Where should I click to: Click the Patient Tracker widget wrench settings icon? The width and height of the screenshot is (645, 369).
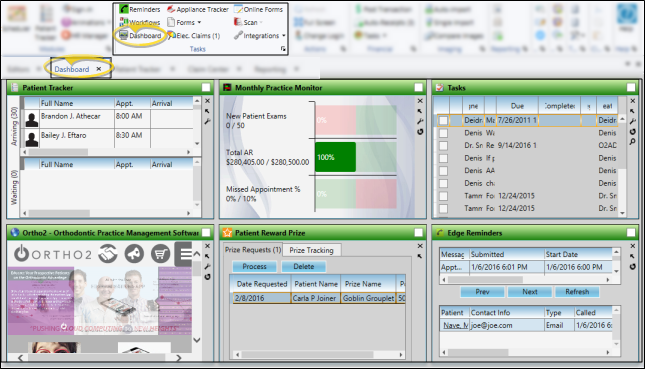[x=208, y=121]
